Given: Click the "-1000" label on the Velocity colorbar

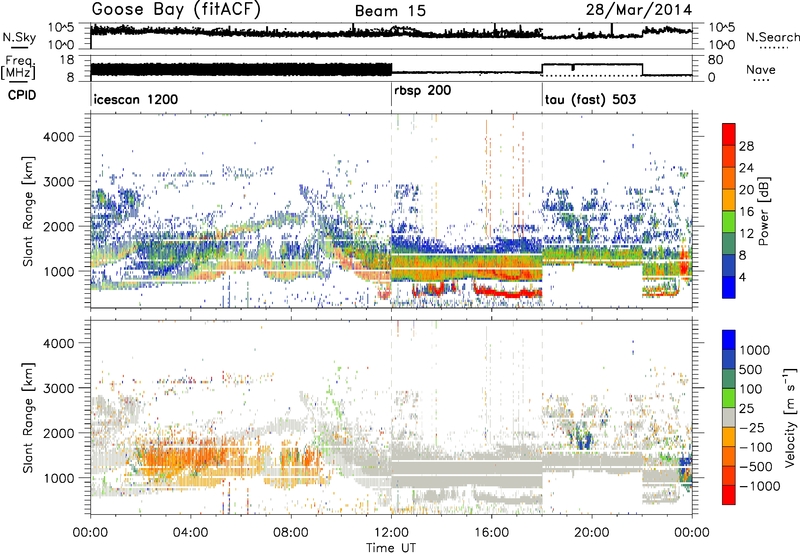Looking at the screenshot, I should 760,486.
